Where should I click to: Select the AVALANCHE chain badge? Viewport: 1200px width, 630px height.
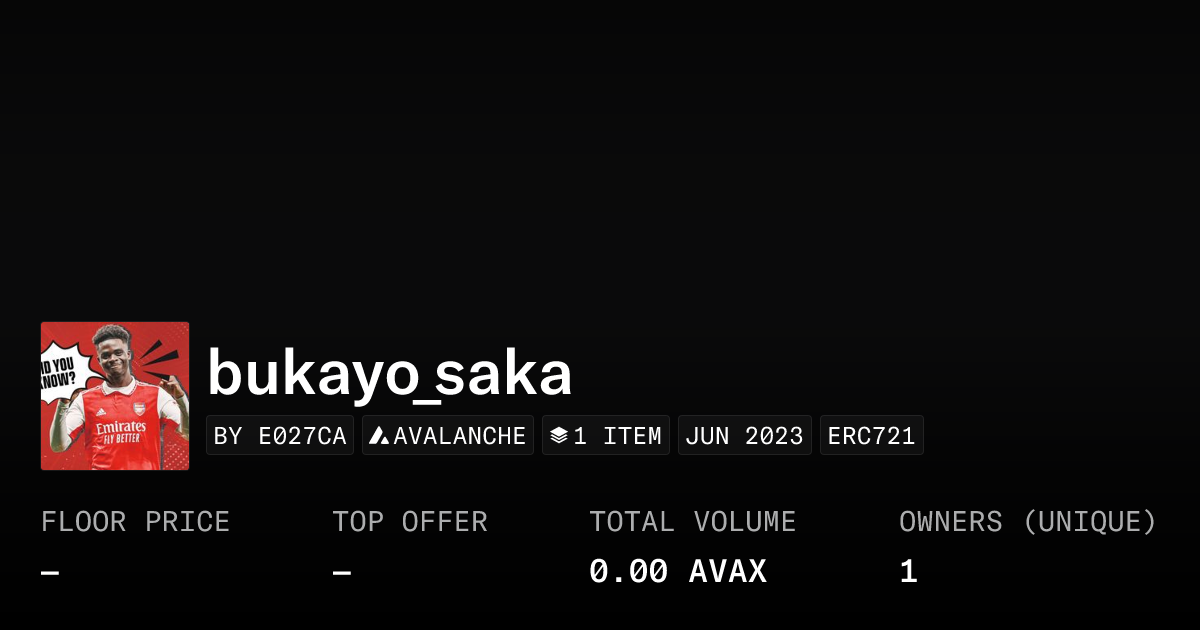click(447, 434)
